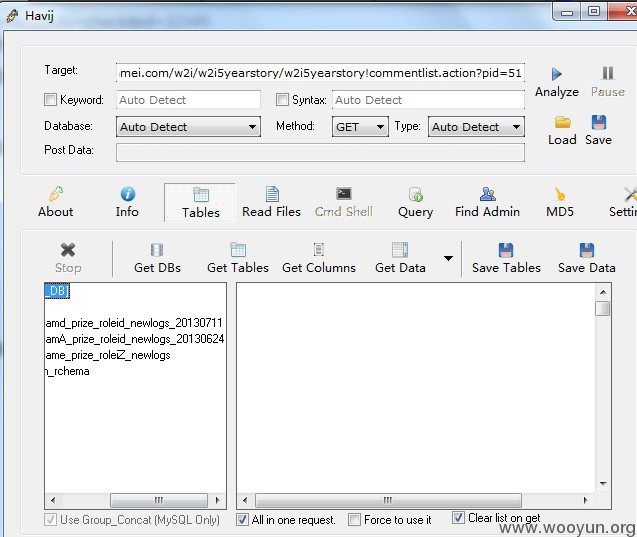The width and height of the screenshot is (637, 537).
Task: Click the Syntax input field
Action: pyautogui.click(x=428, y=100)
